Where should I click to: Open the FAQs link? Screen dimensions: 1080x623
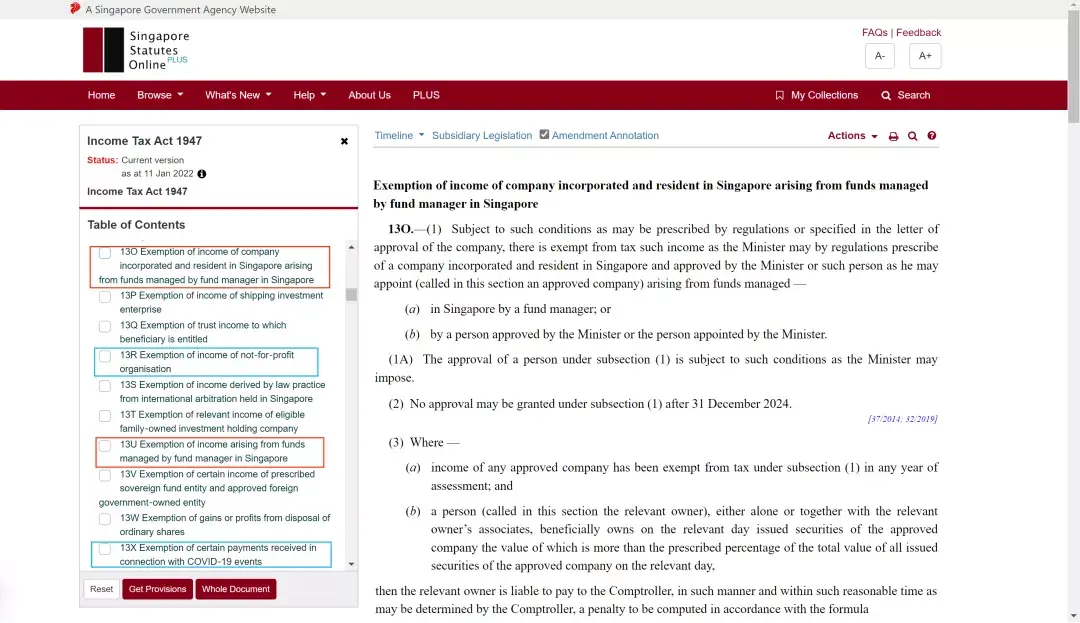click(x=874, y=32)
